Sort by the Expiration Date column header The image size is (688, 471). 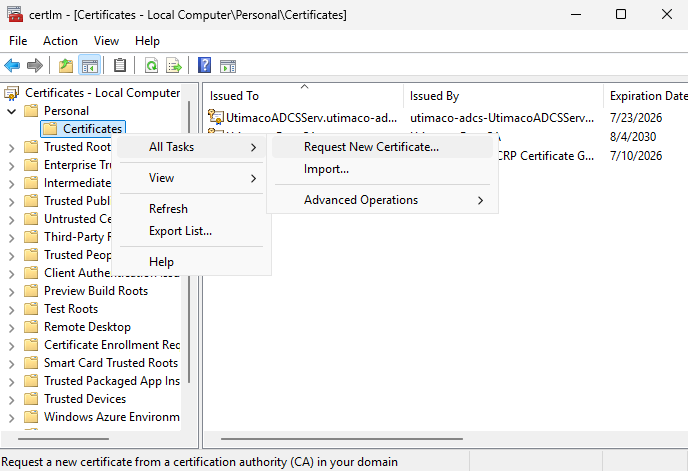[647, 96]
